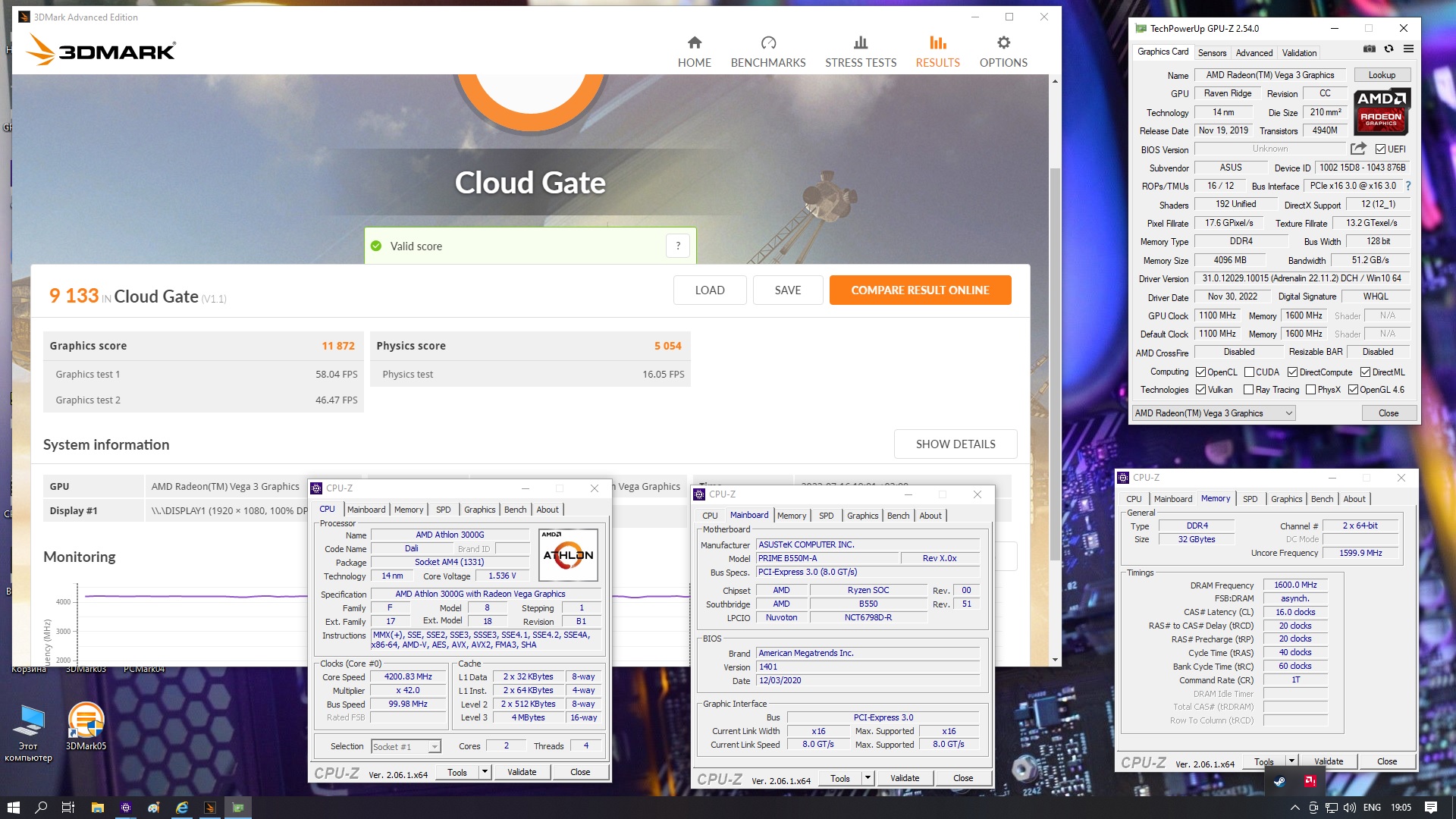Click the 19:05 clock in taskbar
Screen dimensions: 1456x819
pyautogui.click(x=1401, y=808)
